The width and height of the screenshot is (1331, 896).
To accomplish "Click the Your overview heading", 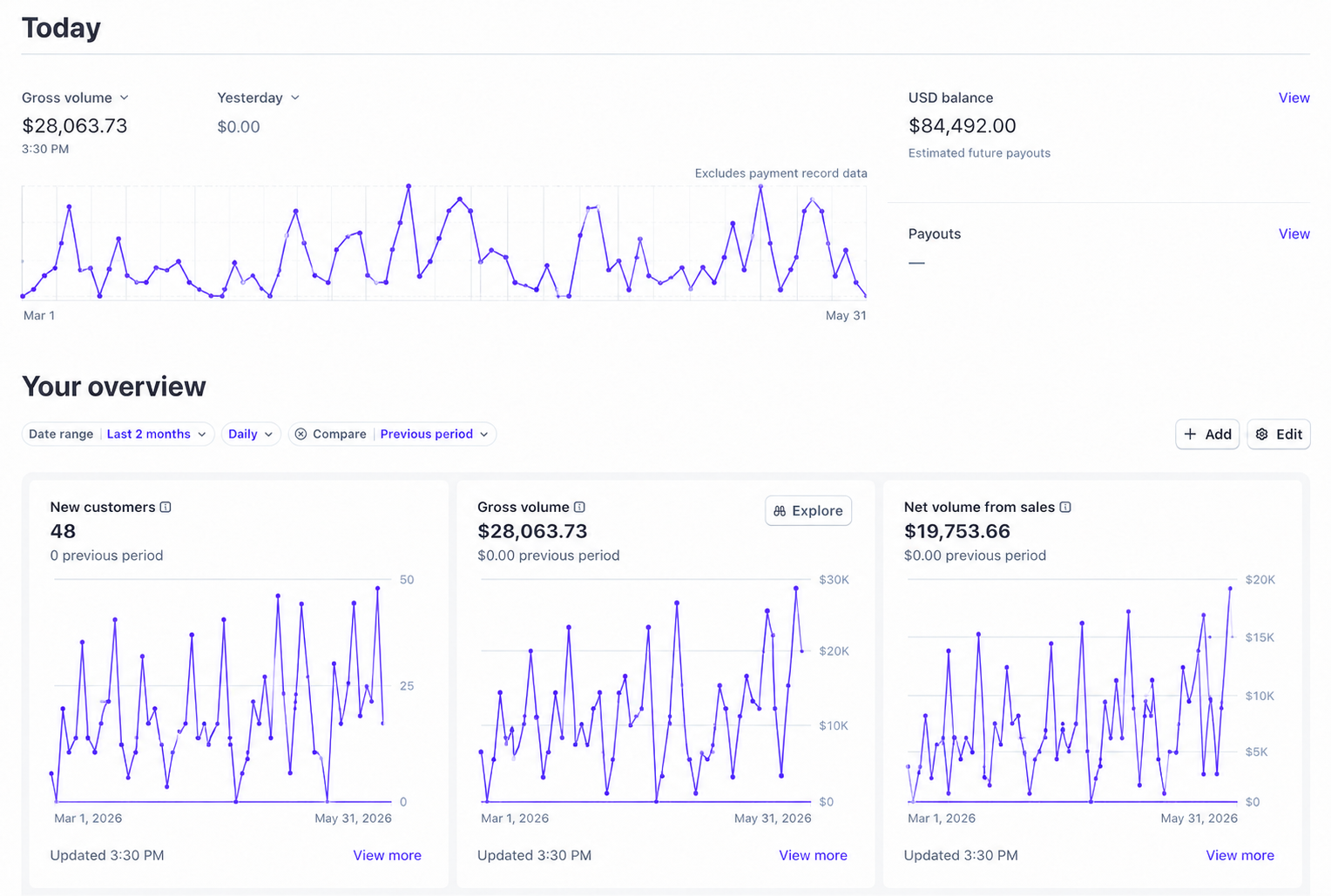I will (x=114, y=387).
